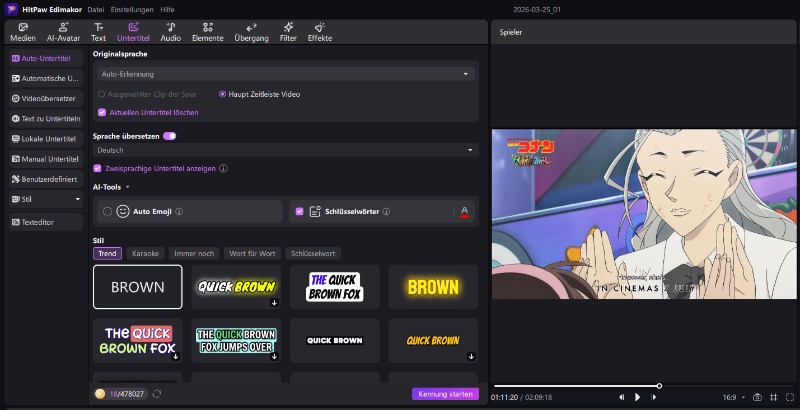This screenshot has width=800, height=410.
Task: Click info icon next to Auto Emoji
Action: click(179, 211)
